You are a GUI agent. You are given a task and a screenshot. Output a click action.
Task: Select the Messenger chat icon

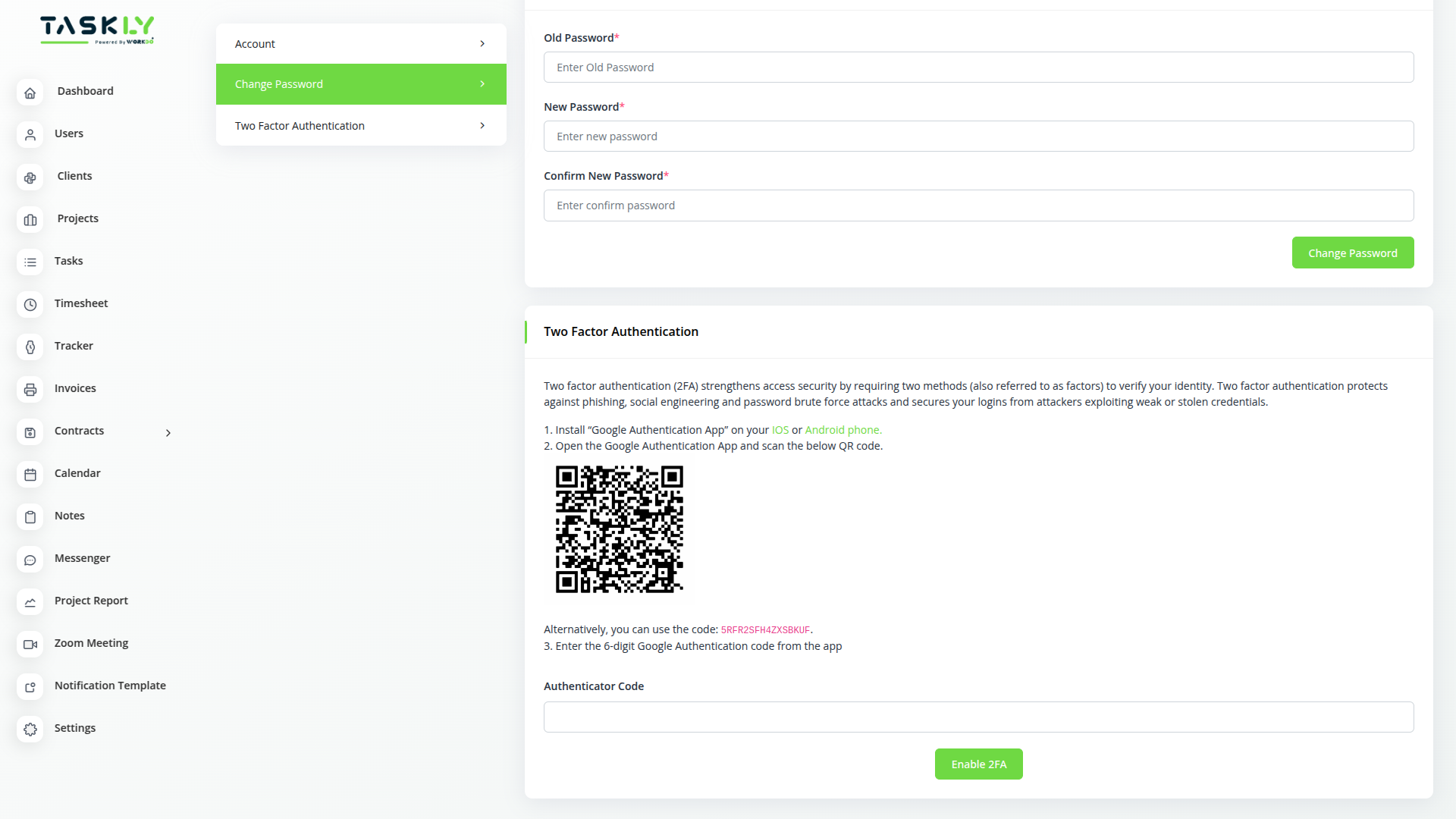point(30,560)
